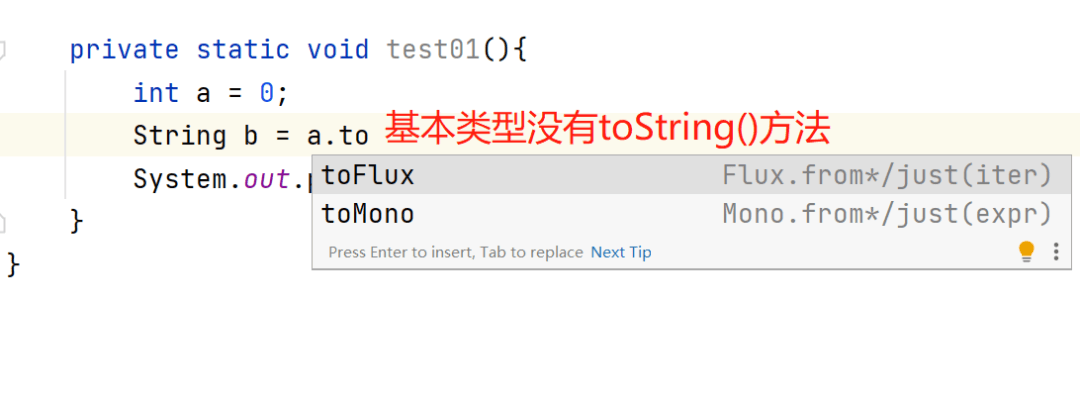1080x403 pixels.
Task: Click fold end marker beside method's closing brace
Action: (2, 222)
